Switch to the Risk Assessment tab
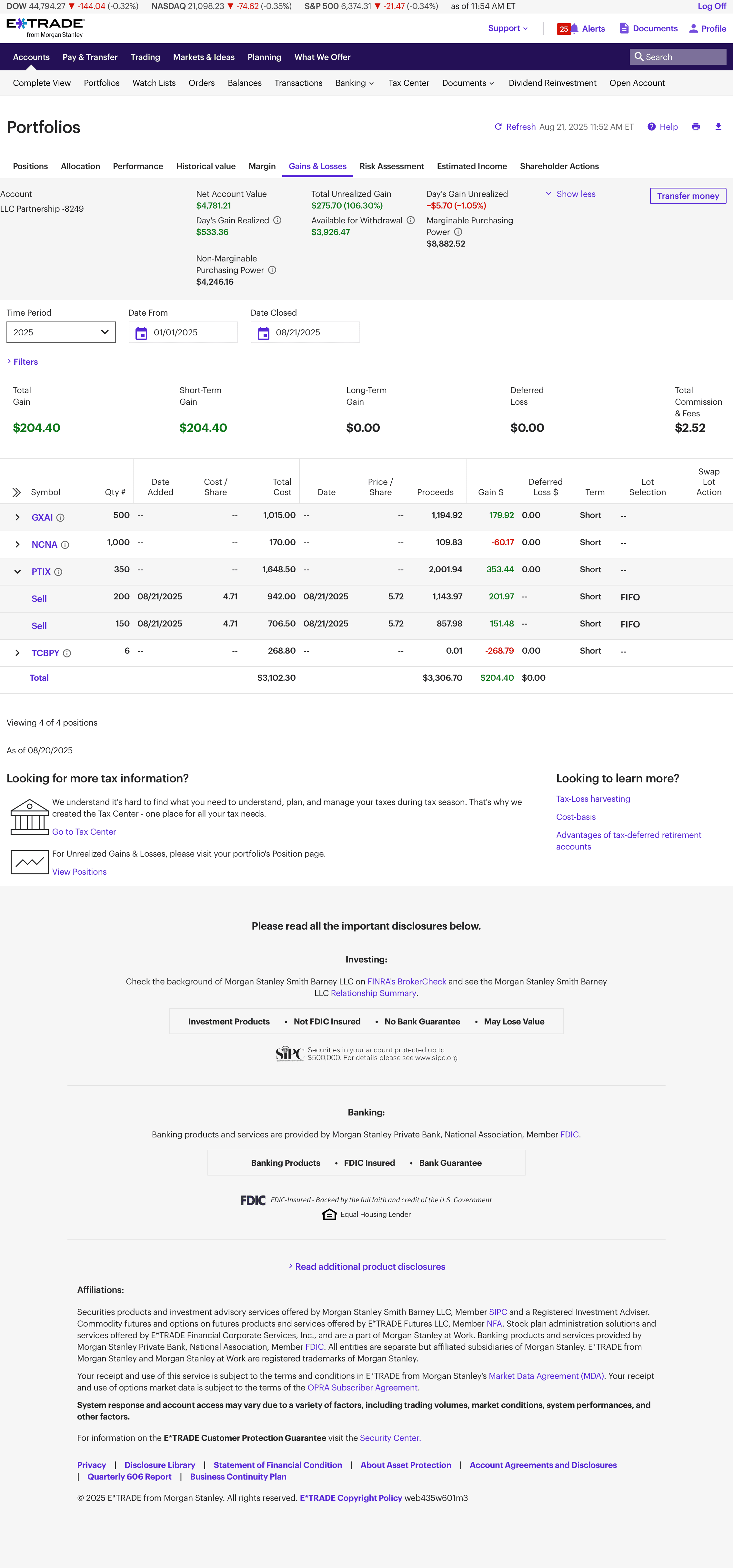The image size is (733, 1568). [x=391, y=166]
